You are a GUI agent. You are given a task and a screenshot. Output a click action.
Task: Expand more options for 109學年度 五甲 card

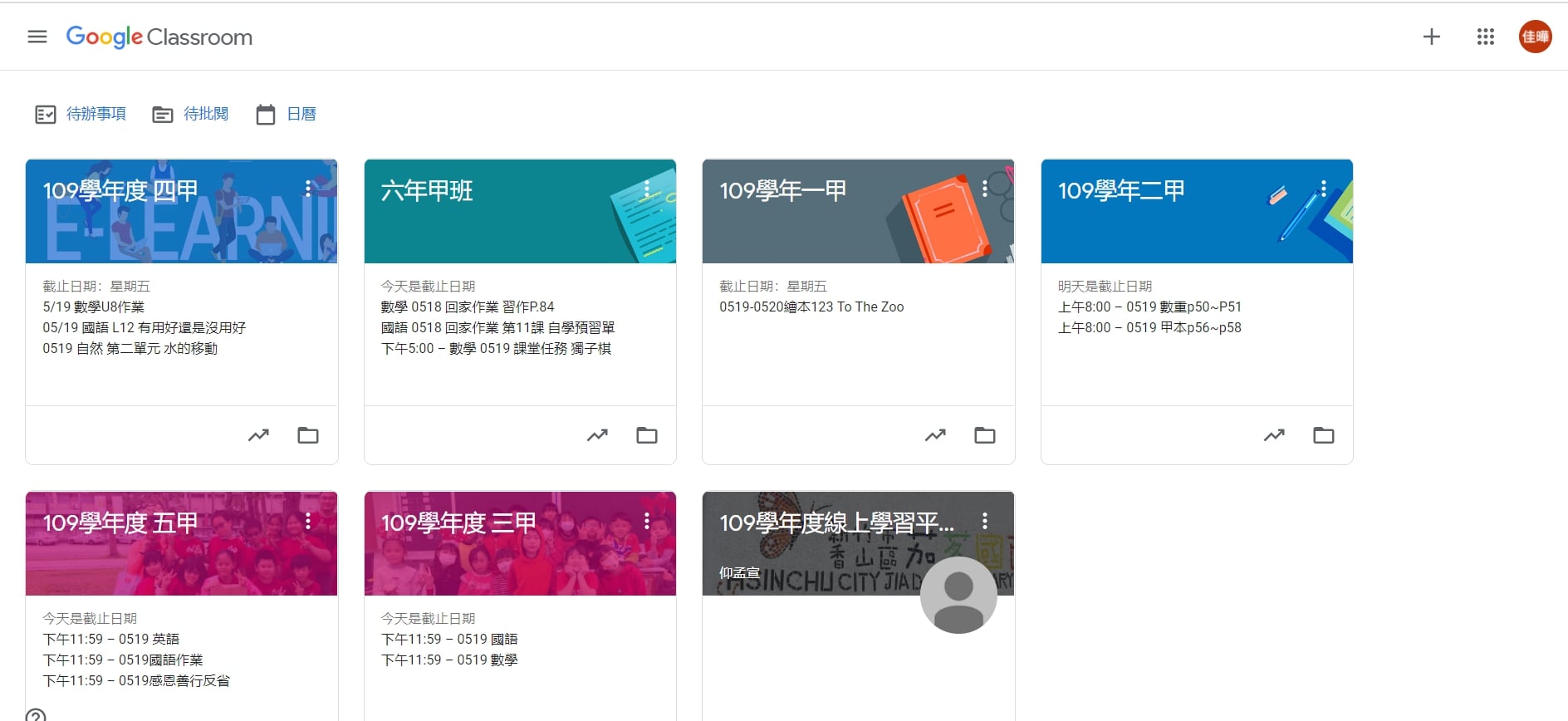coord(308,521)
